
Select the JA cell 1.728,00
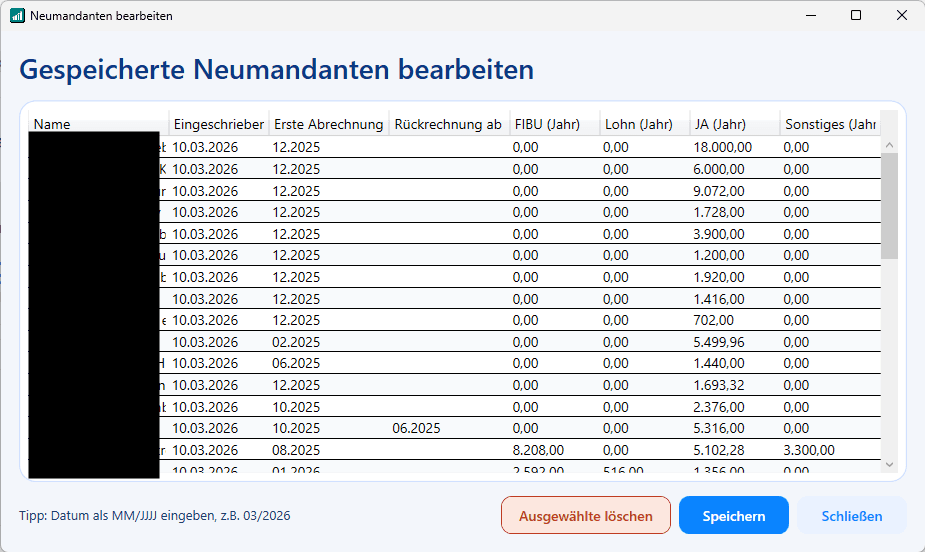point(735,212)
